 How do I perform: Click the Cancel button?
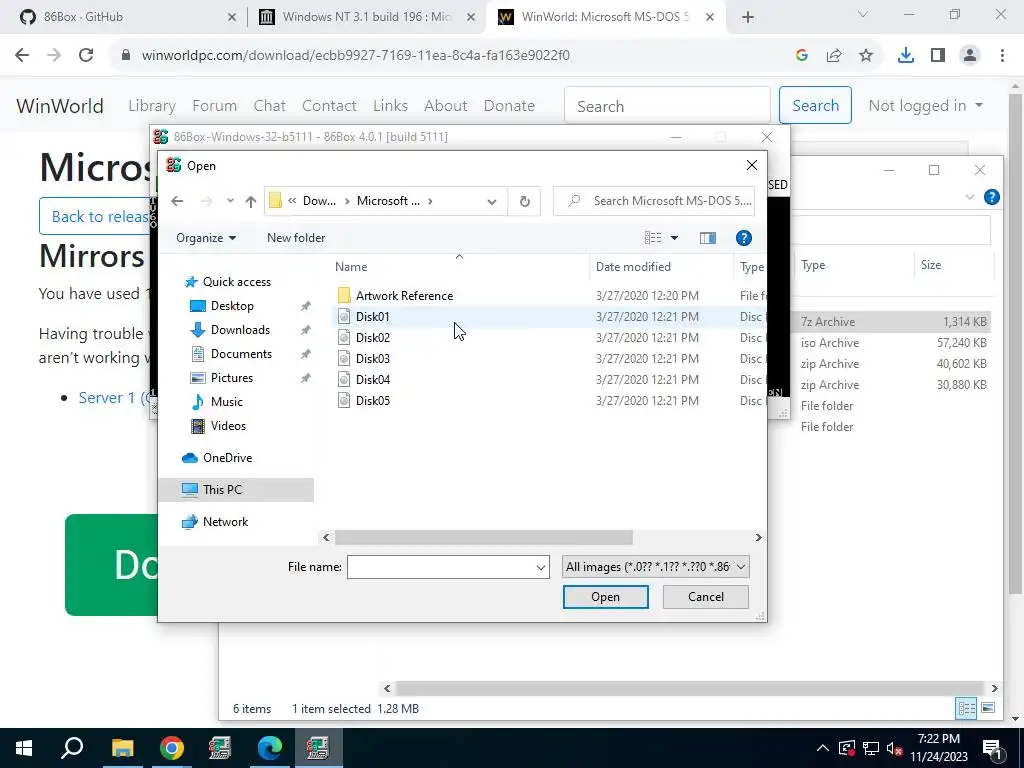coord(705,597)
